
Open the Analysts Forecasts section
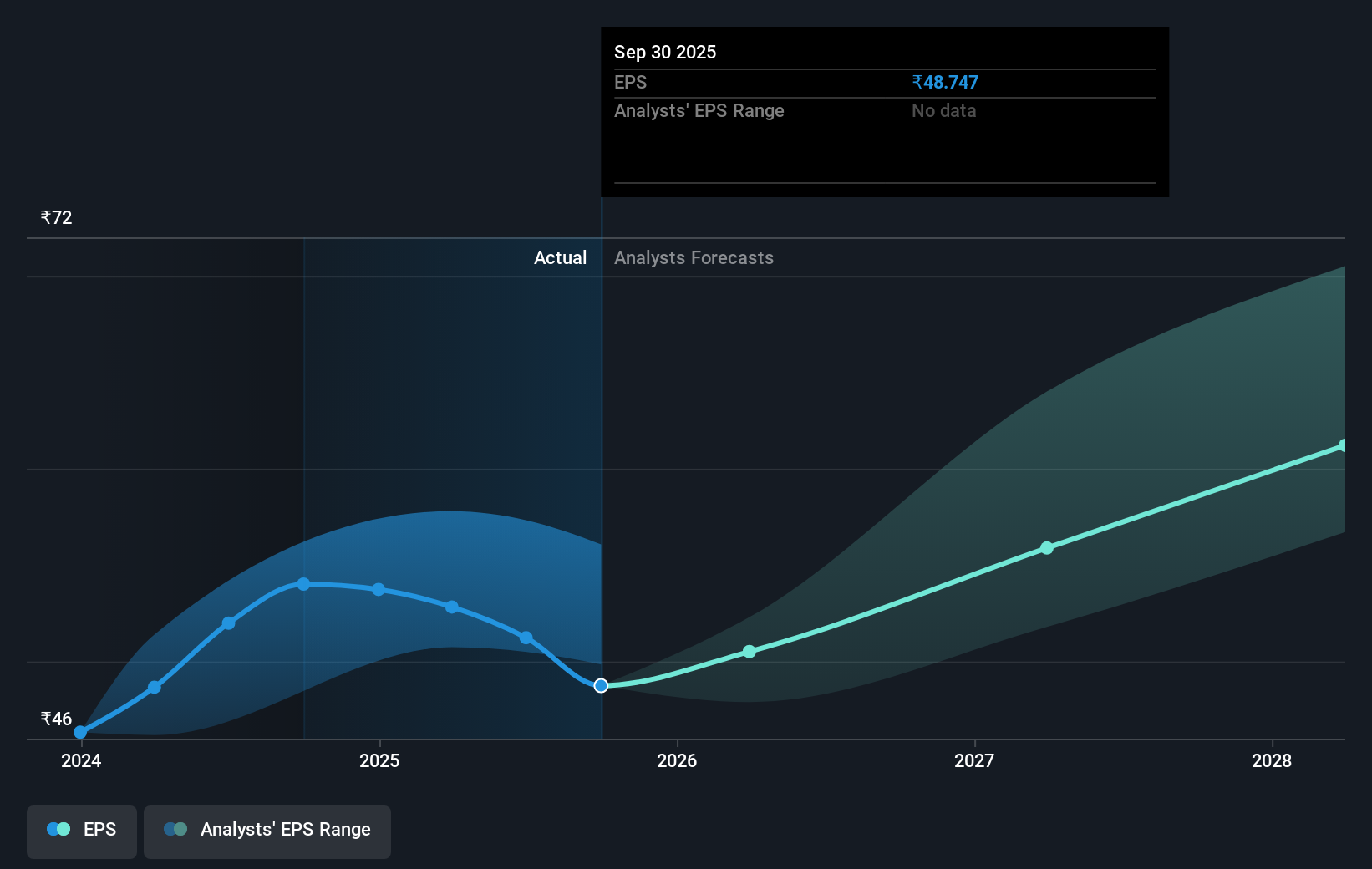(x=693, y=257)
